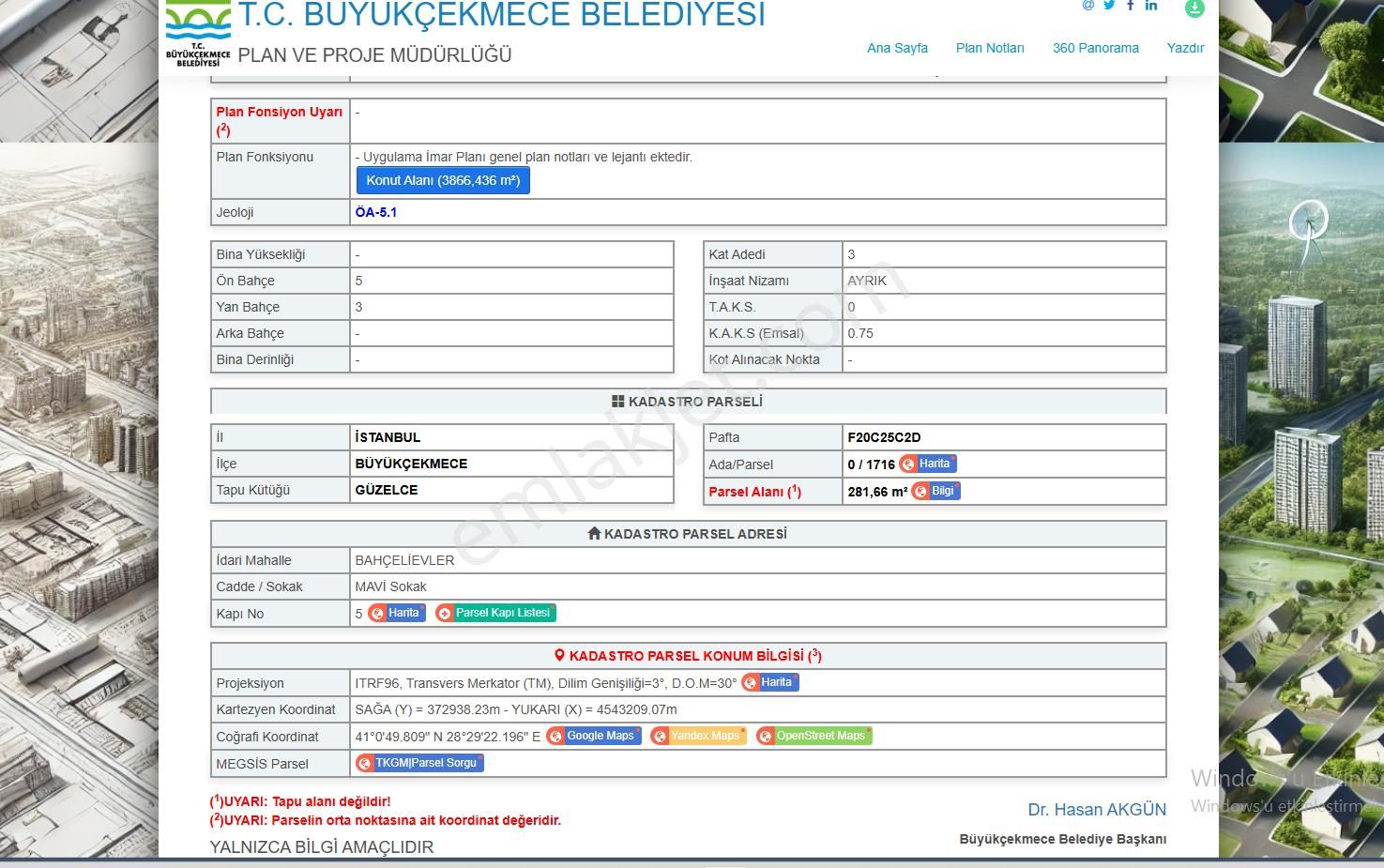Click the Yan Bahçe value 3
The width and height of the screenshot is (1384, 868).
pyautogui.click(x=358, y=307)
